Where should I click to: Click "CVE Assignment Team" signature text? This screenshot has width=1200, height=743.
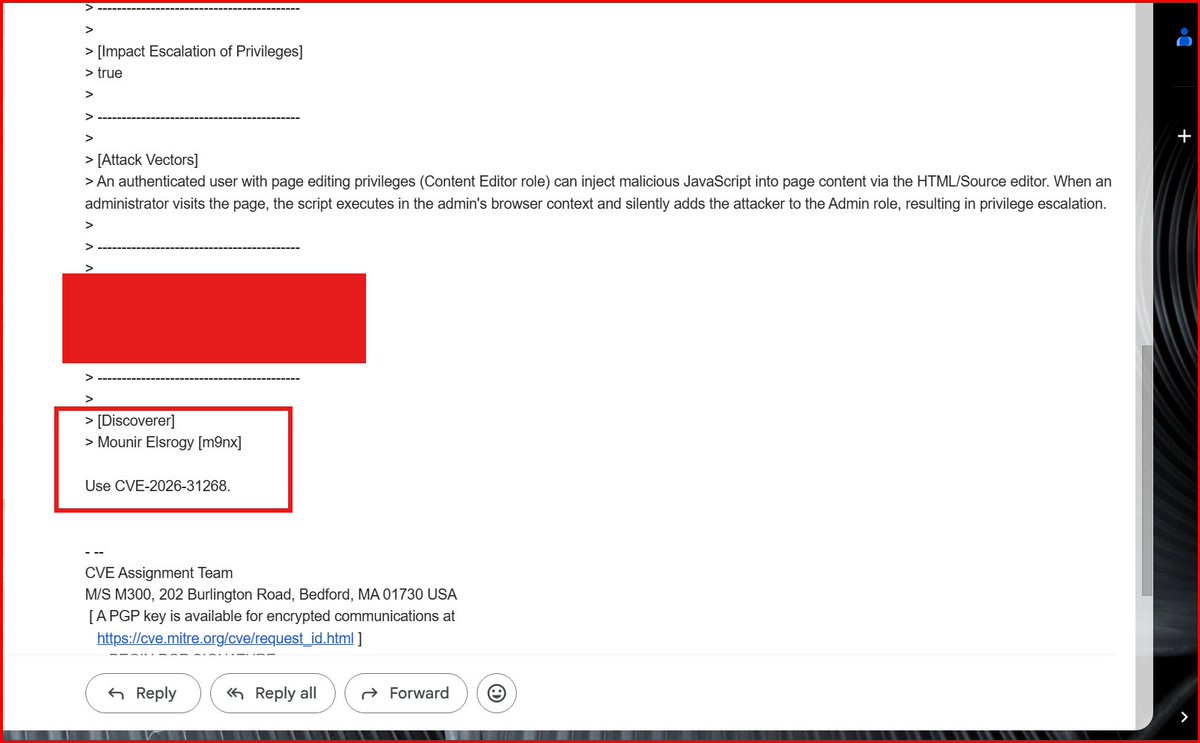(x=159, y=573)
